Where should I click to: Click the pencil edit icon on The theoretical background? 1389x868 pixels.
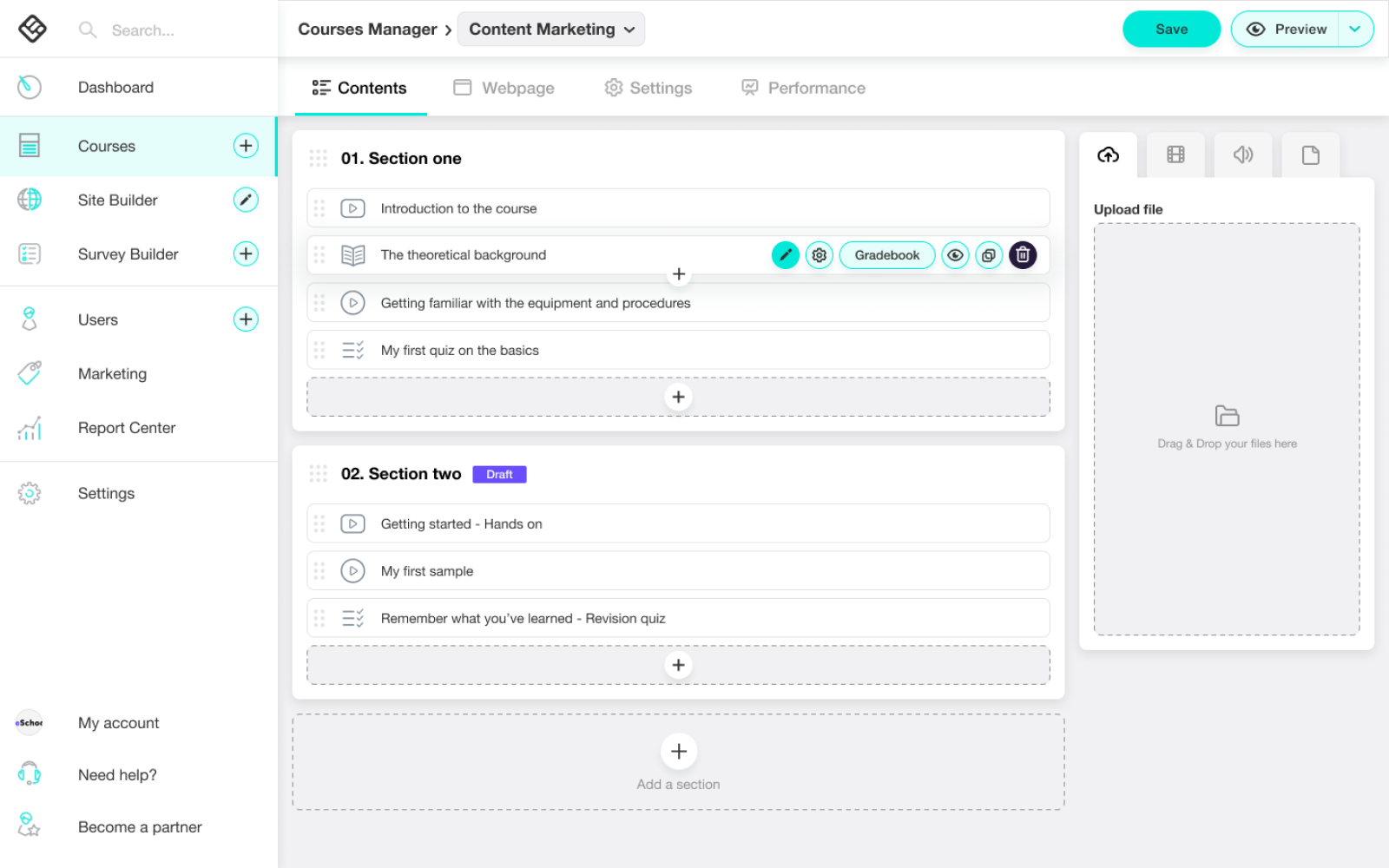click(785, 255)
